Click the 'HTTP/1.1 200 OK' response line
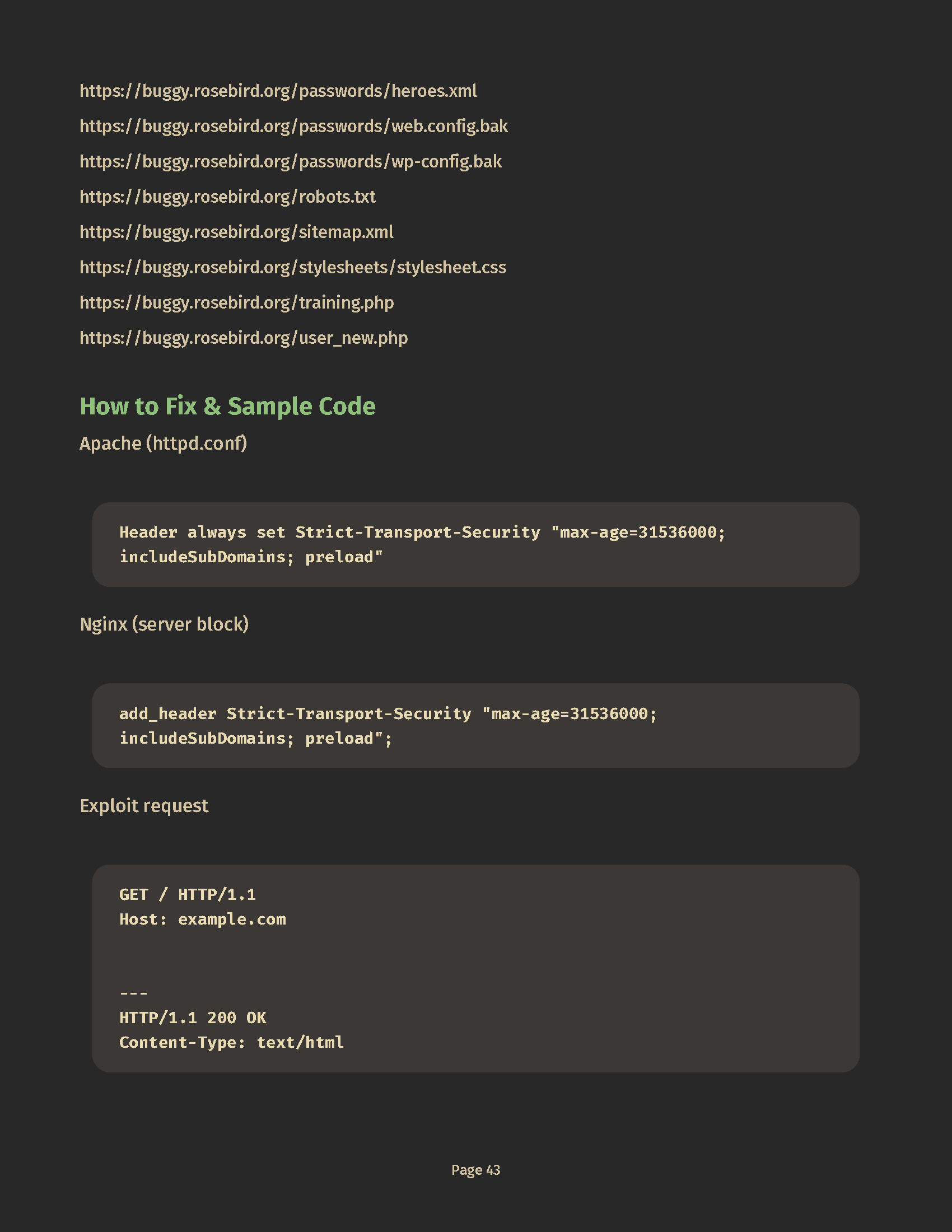 click(192, 1018)
